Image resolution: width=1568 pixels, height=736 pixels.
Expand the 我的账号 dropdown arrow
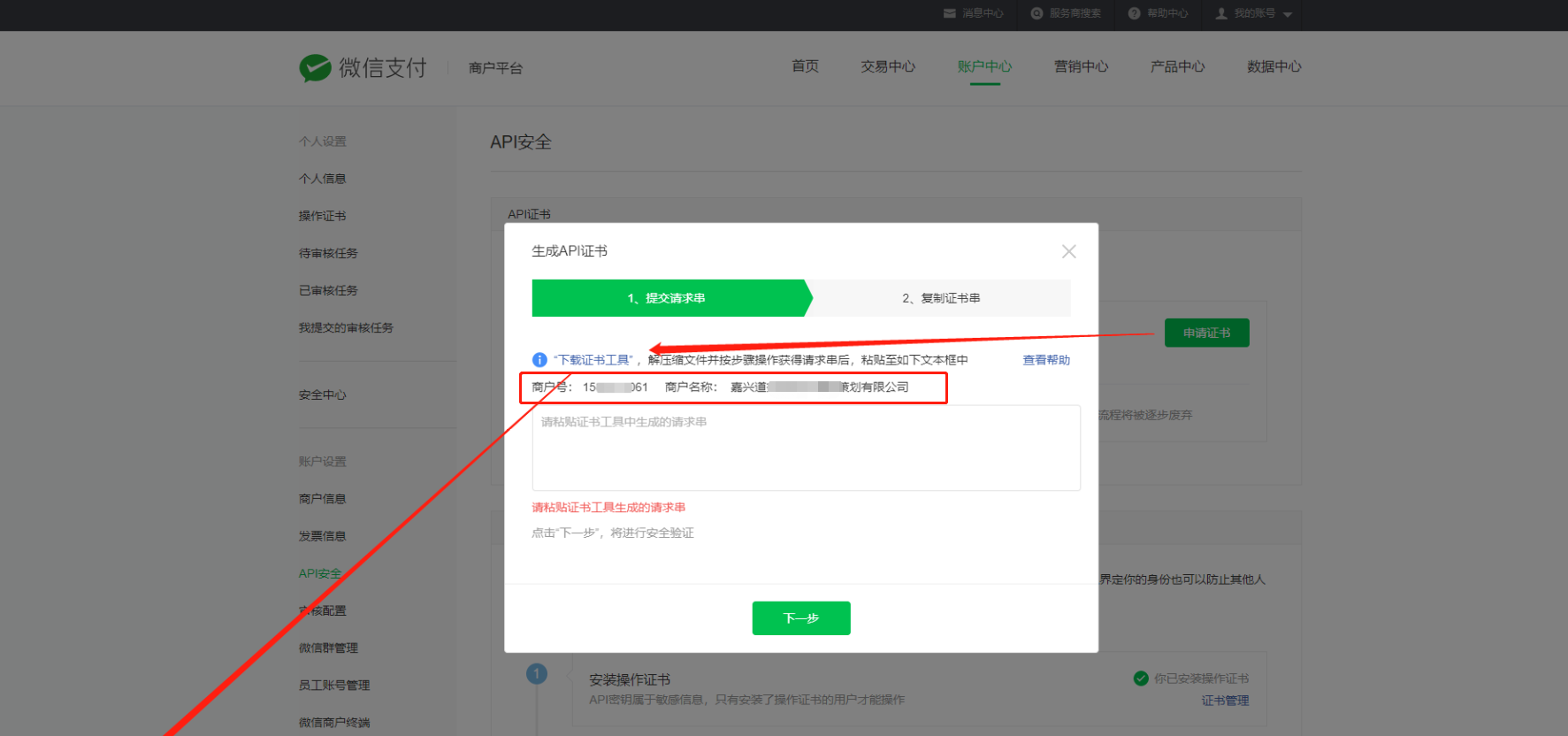point(1288,14)
